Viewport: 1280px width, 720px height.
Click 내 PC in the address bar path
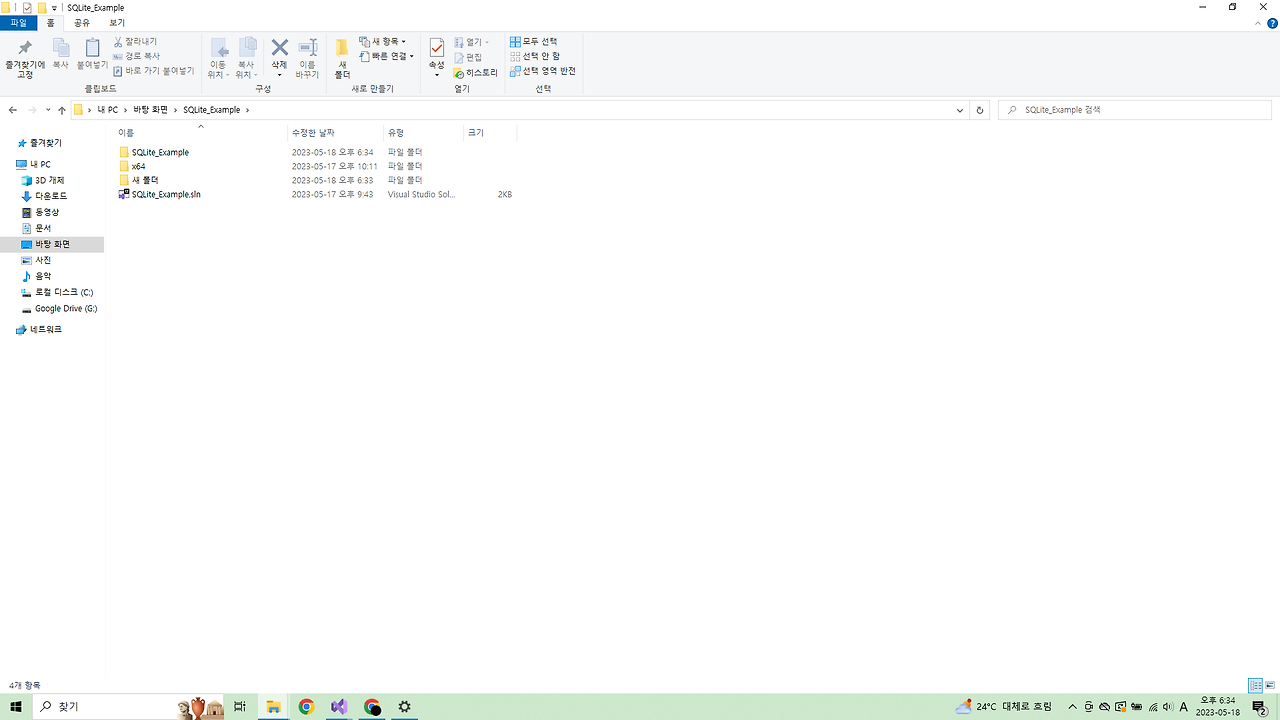[x=107, y=110]
